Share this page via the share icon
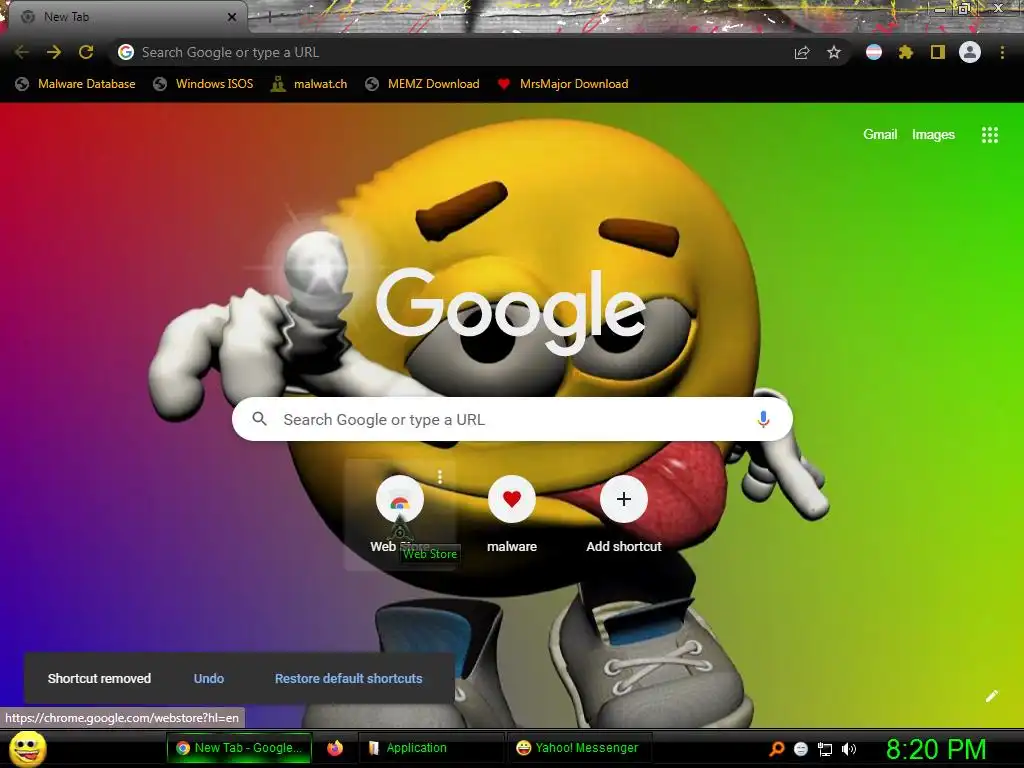1024x768 pixels. coord(802,52)
